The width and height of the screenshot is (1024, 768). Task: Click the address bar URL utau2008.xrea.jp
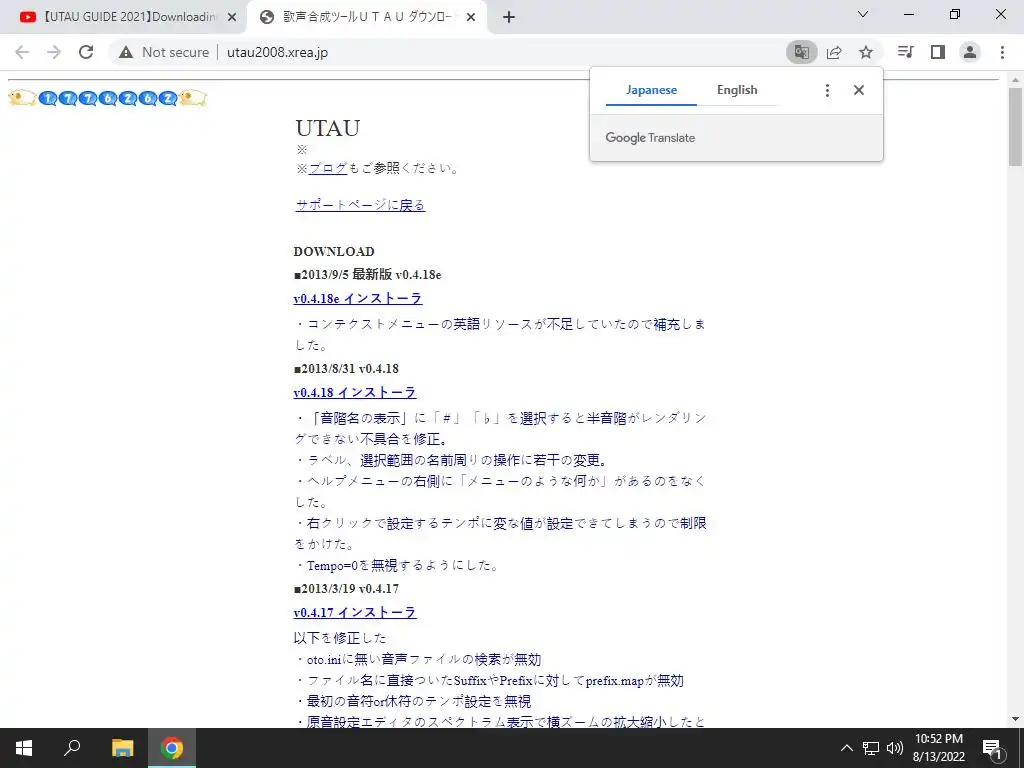[278, 52]
